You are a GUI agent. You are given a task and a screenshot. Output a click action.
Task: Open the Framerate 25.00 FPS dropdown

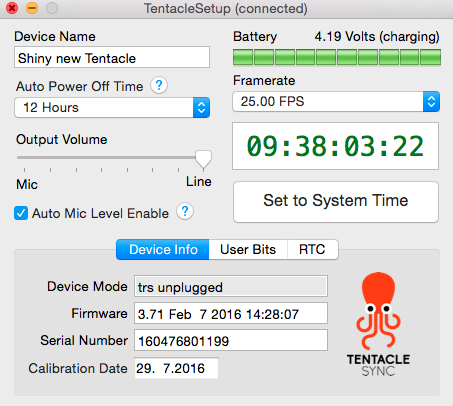(x=336, y=101)
